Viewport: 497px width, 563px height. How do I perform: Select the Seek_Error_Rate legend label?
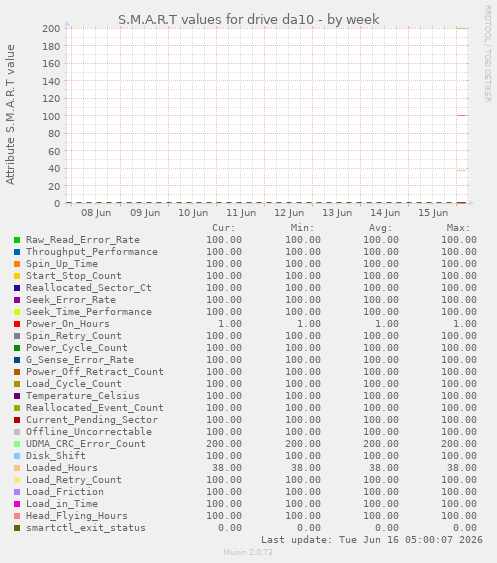pos(71,300)
